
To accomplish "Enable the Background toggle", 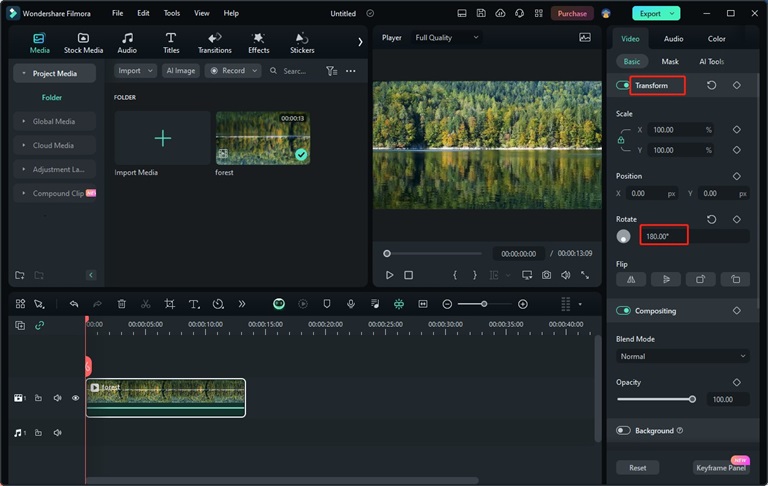I will [x=623, y=431].
